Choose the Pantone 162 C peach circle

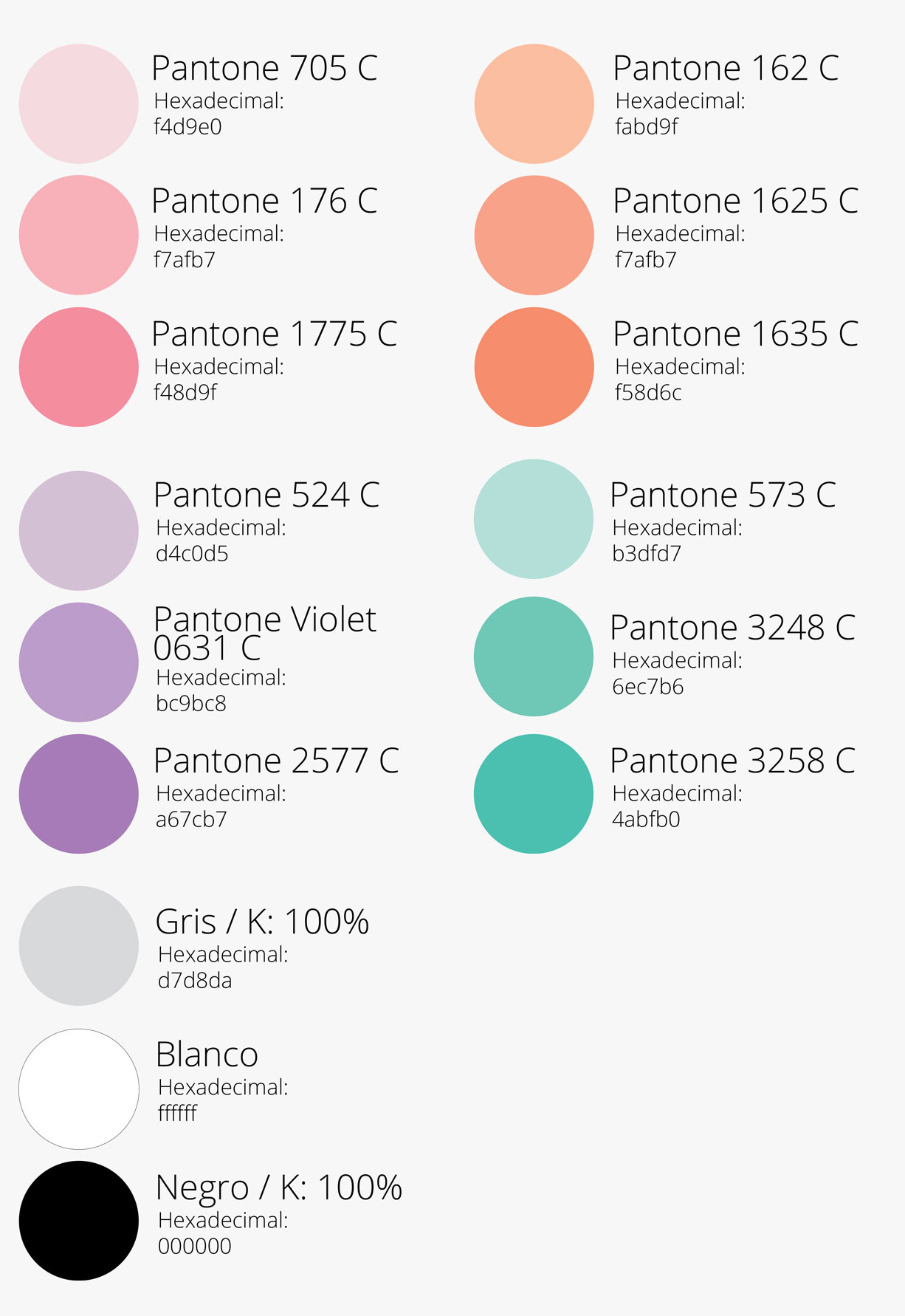point(534,103)
